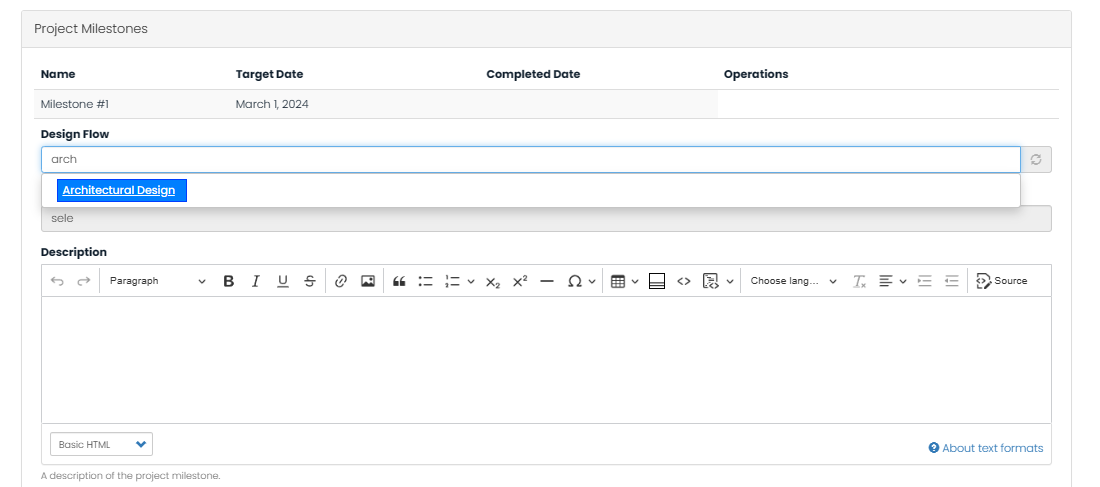
Task: Insert inline code with angle brackets icon
Action: coord(684,281)
